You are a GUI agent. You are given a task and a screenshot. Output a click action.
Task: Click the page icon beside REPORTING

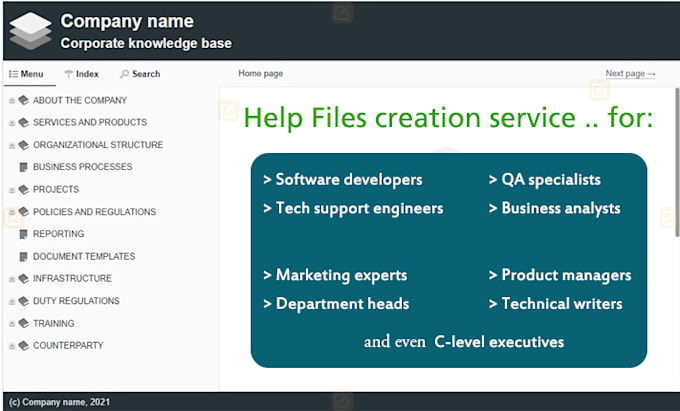click(x=23, y=234)
